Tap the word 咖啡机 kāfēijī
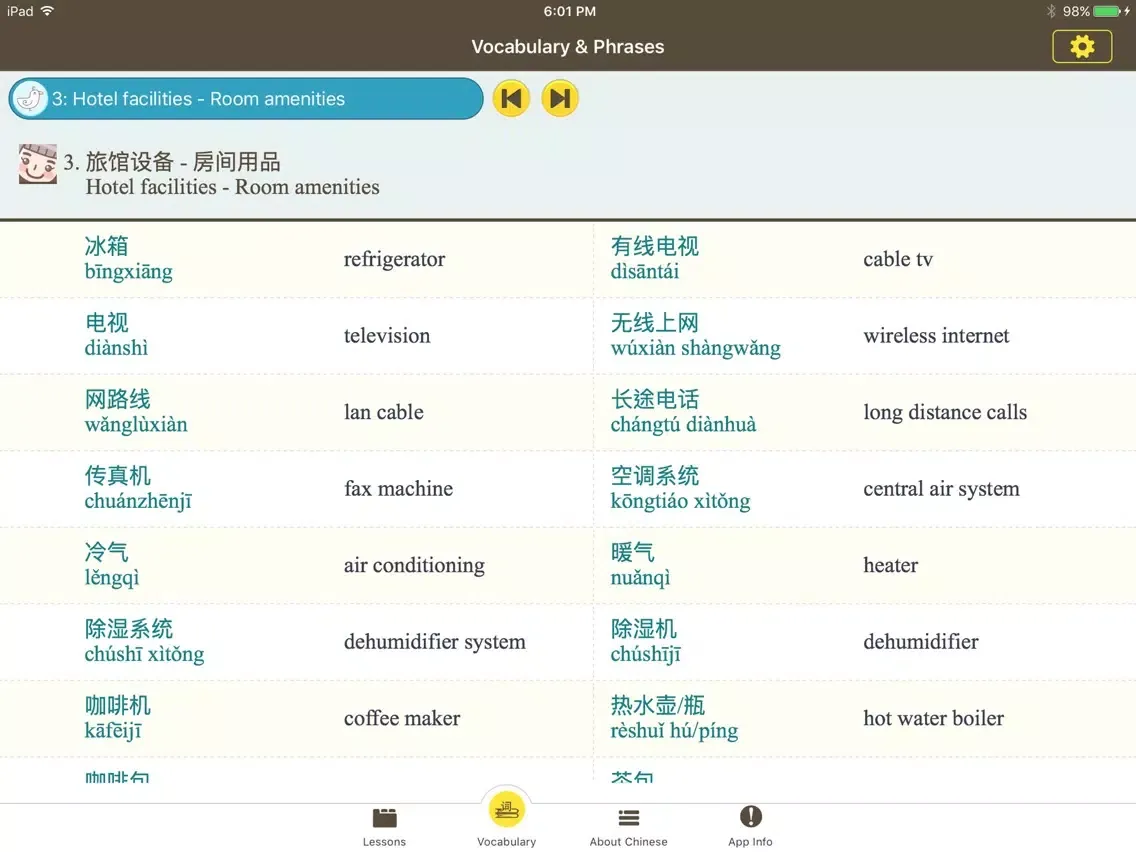This screenshot has width=1136, height=852. coord(118,718)
